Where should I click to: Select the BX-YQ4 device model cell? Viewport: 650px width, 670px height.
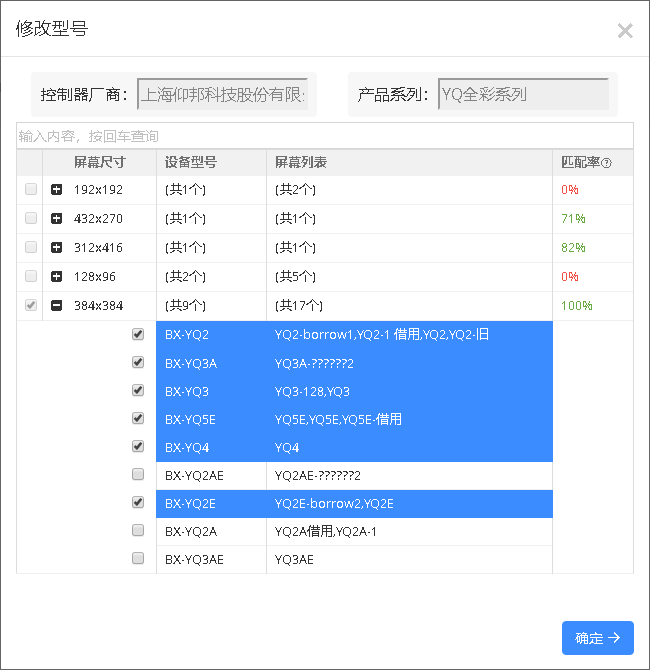(x=212, y=447)
